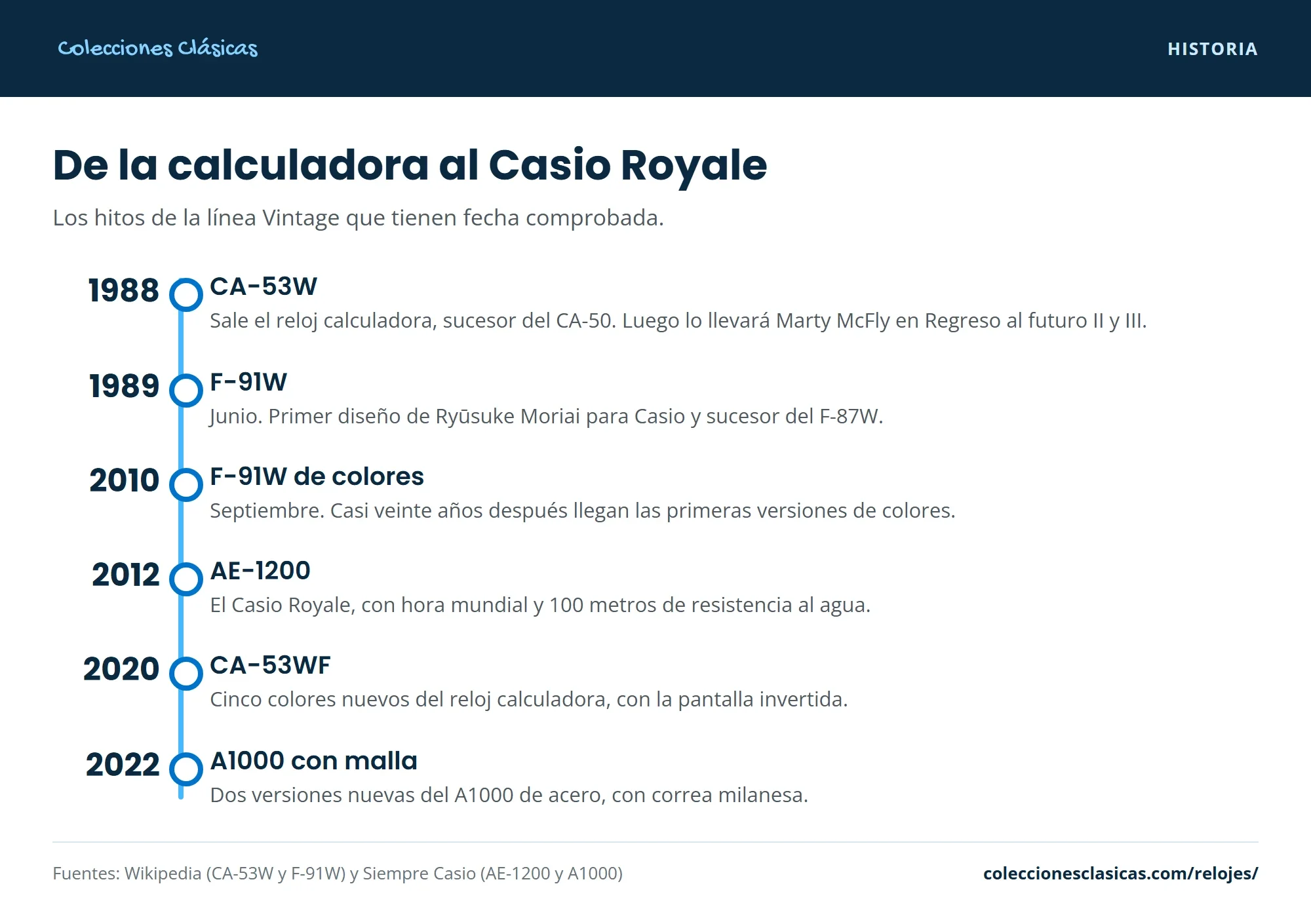
Task: Click the subtitle about 'línea Vintage' milestones
Action: (x=359, y=218)
